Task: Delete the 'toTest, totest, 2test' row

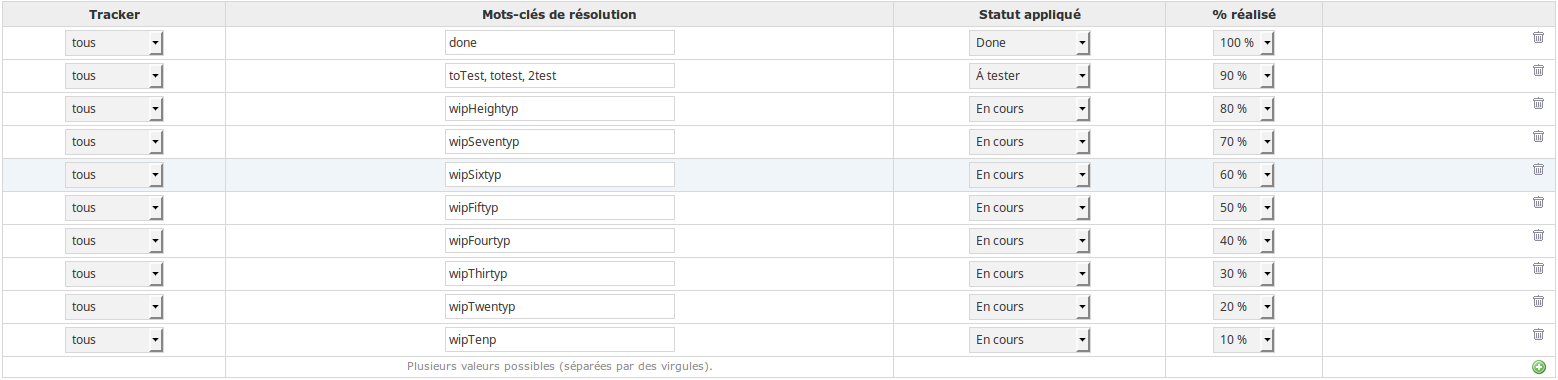Action: pos(1538,70)
